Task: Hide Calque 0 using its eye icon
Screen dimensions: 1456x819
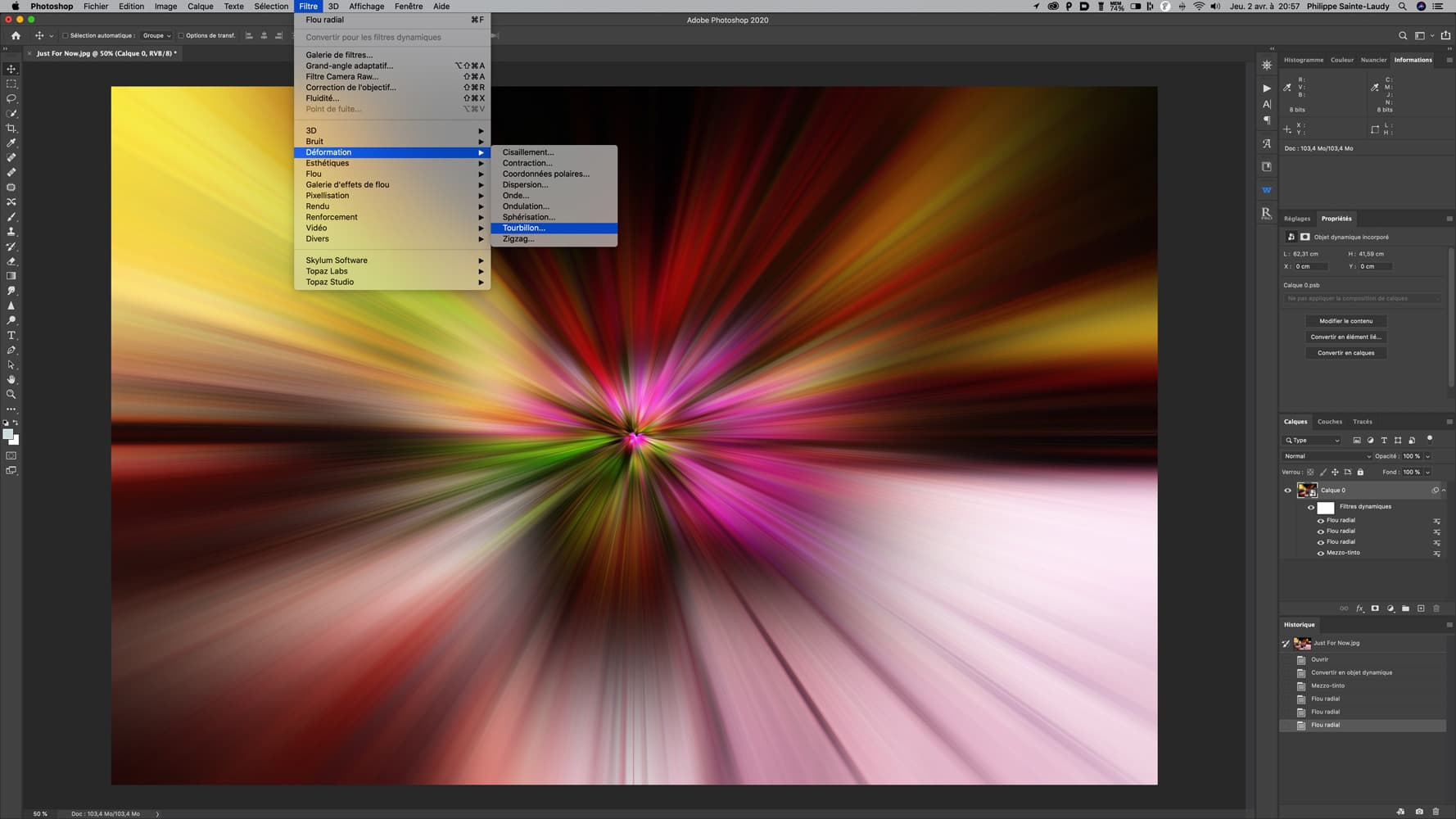Action: [1287, 491]
